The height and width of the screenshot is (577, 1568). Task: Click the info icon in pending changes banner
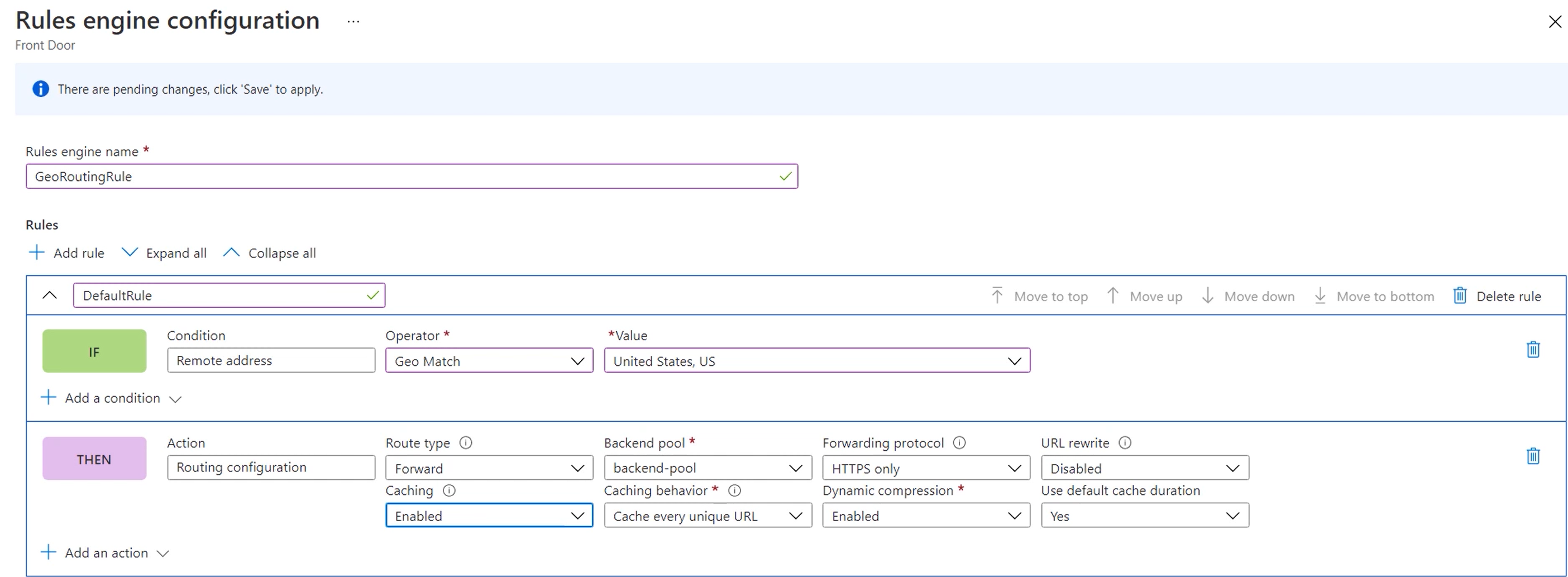[x=40, y=89]
